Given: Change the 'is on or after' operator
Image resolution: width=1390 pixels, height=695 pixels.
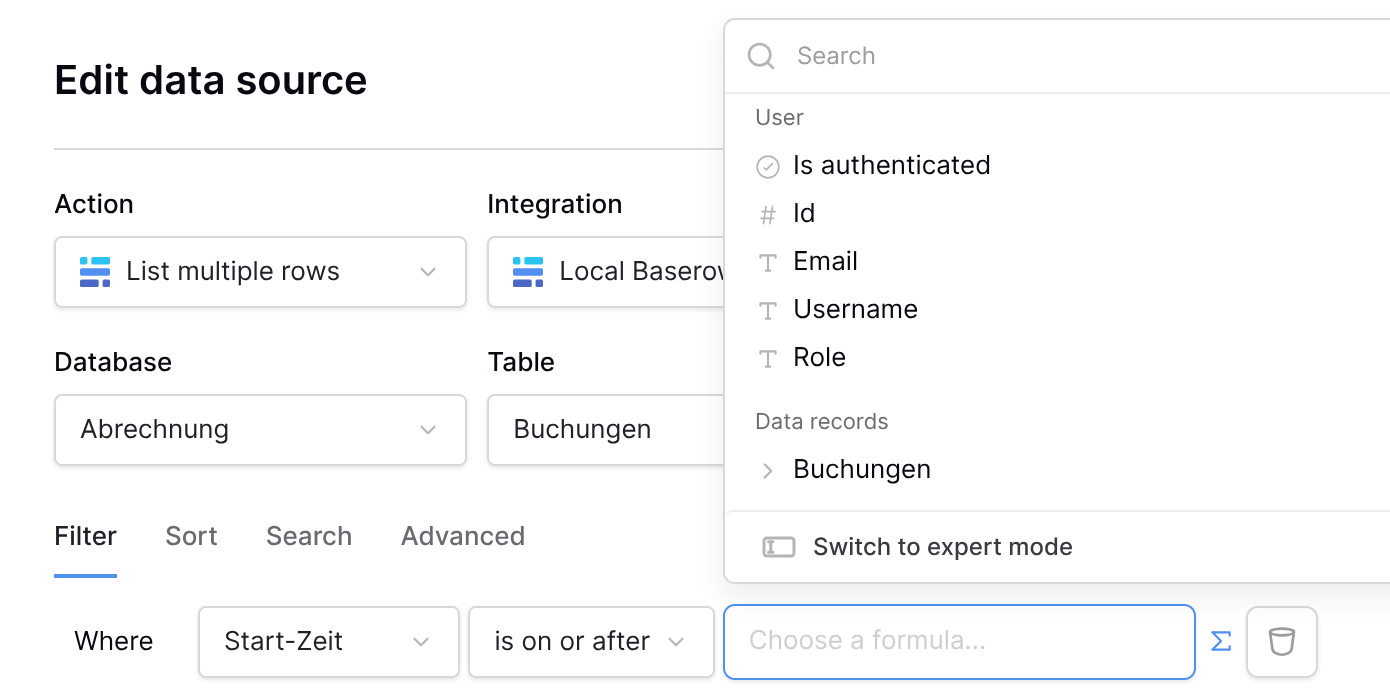Looking at the screenshot, I should (x=590, y=641).
